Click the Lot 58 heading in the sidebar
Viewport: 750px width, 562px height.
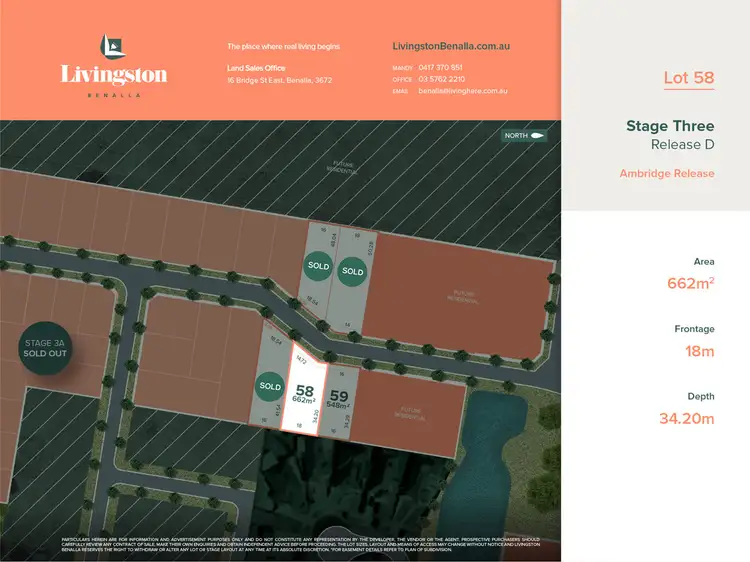coord(689,77)
